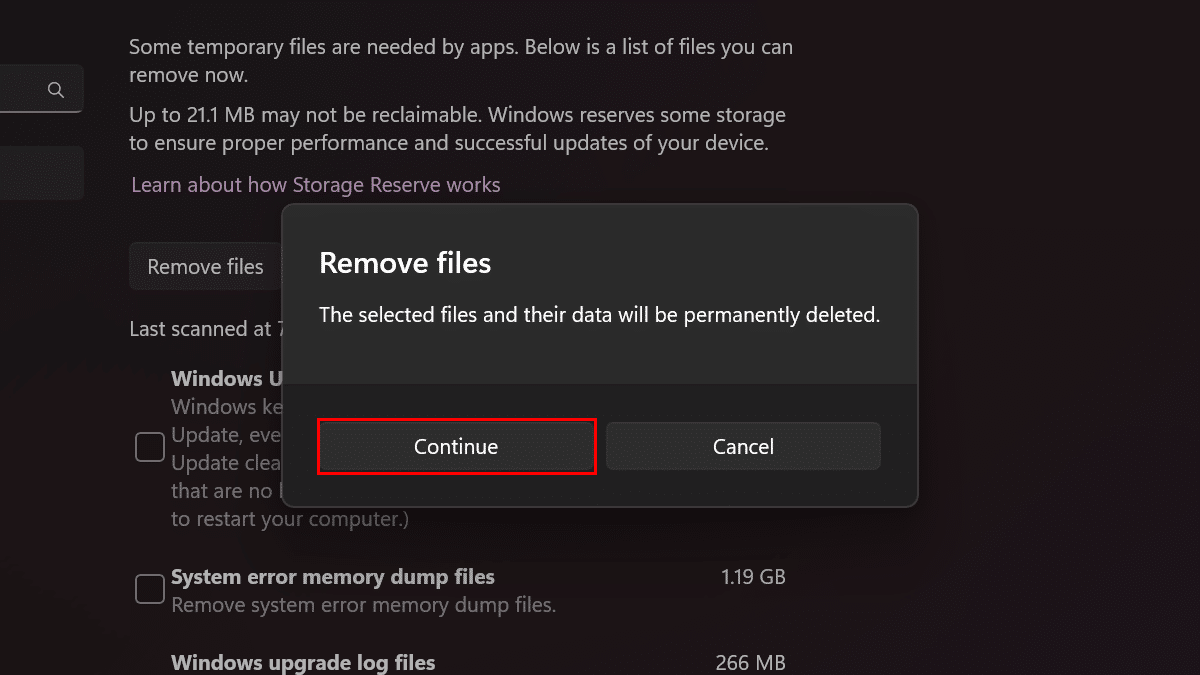Click the 21.1 MB not reclaimable paragraph
1200x675 pixels.
pyautogui.click(x=457, y=129)
